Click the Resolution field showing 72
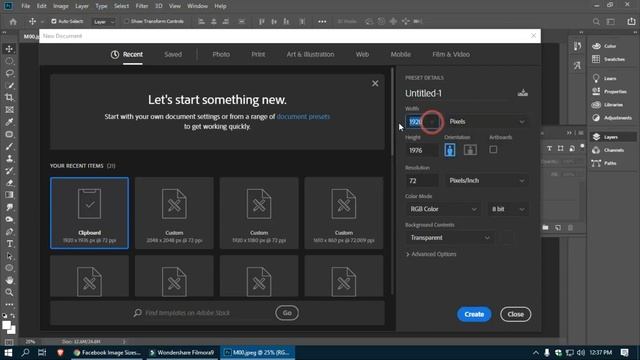 (x=422, y=180)
